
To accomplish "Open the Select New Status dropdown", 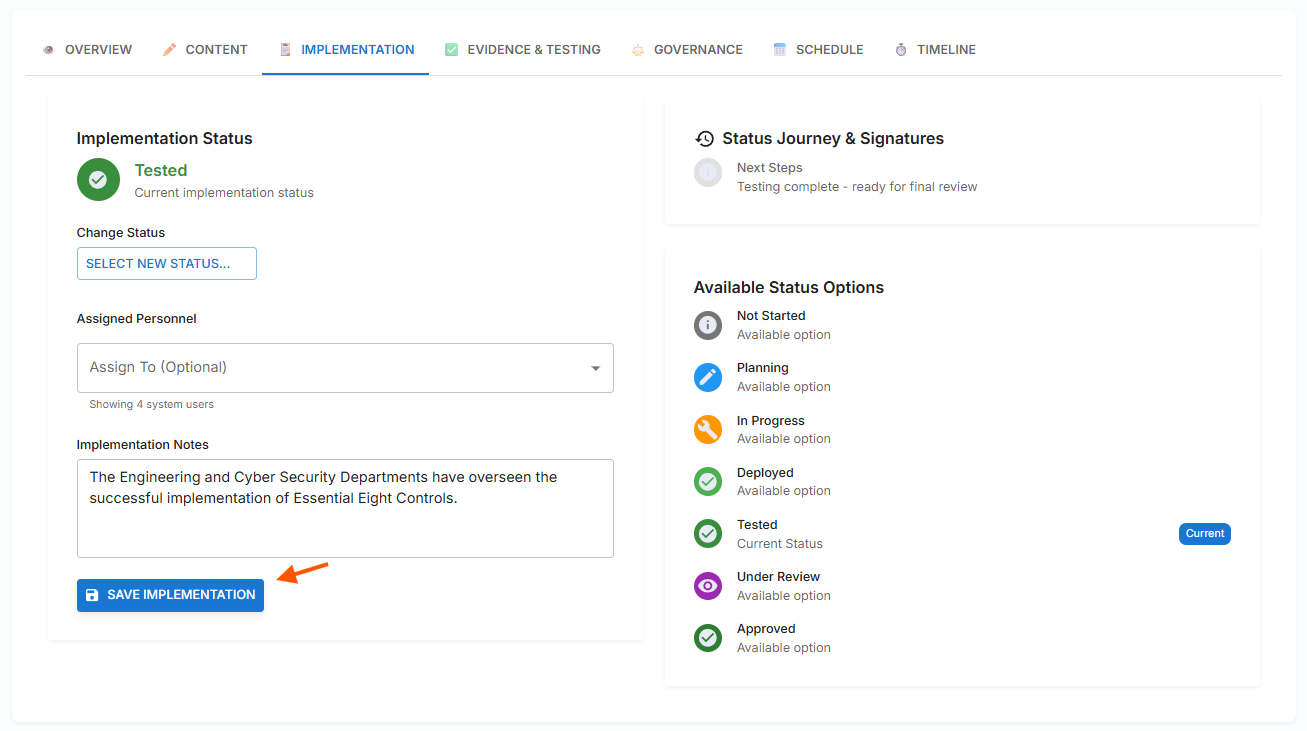I will [x=167, y=264].
